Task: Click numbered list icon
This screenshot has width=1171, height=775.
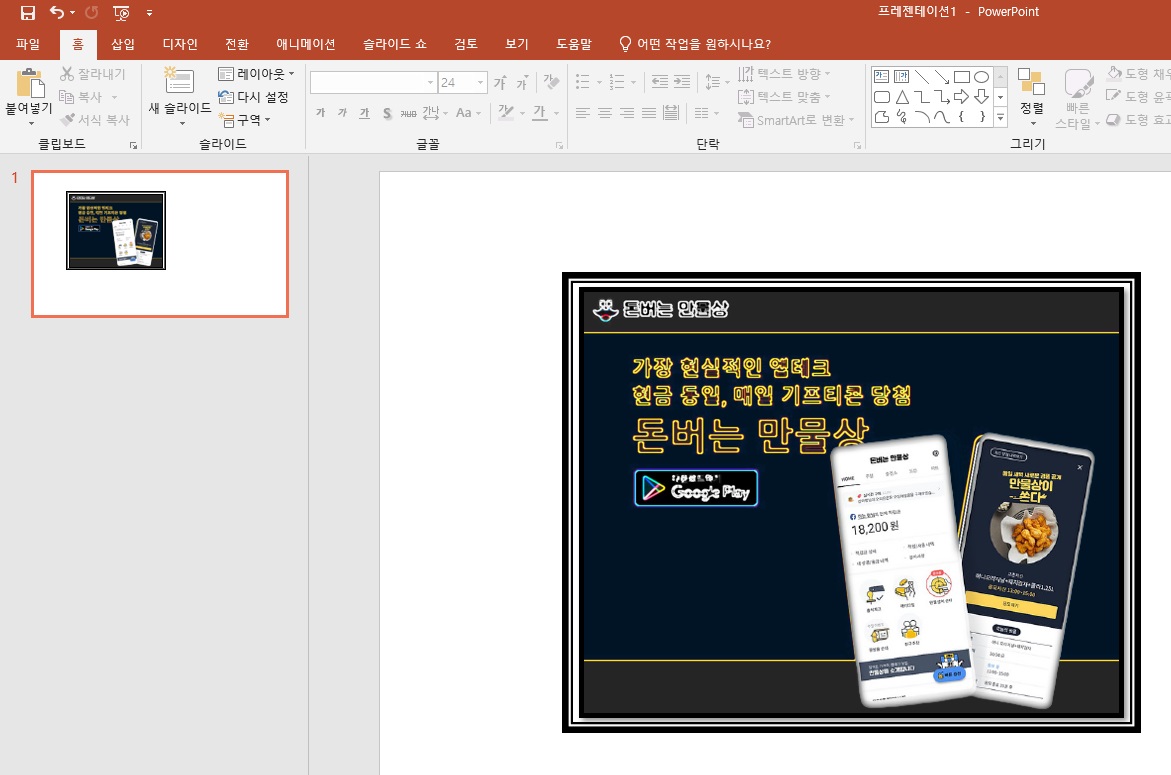Action: [617, 81]
